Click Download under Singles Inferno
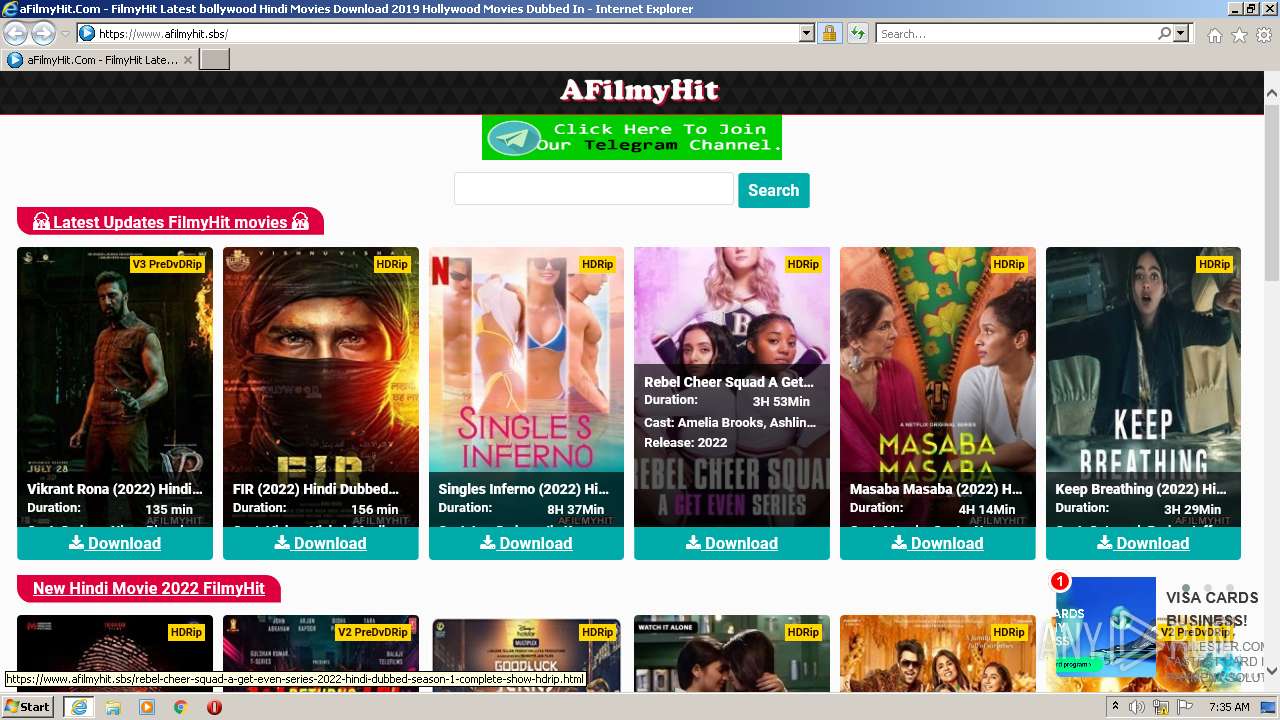This screenshot has width=1280, height=720. (526, 543)
